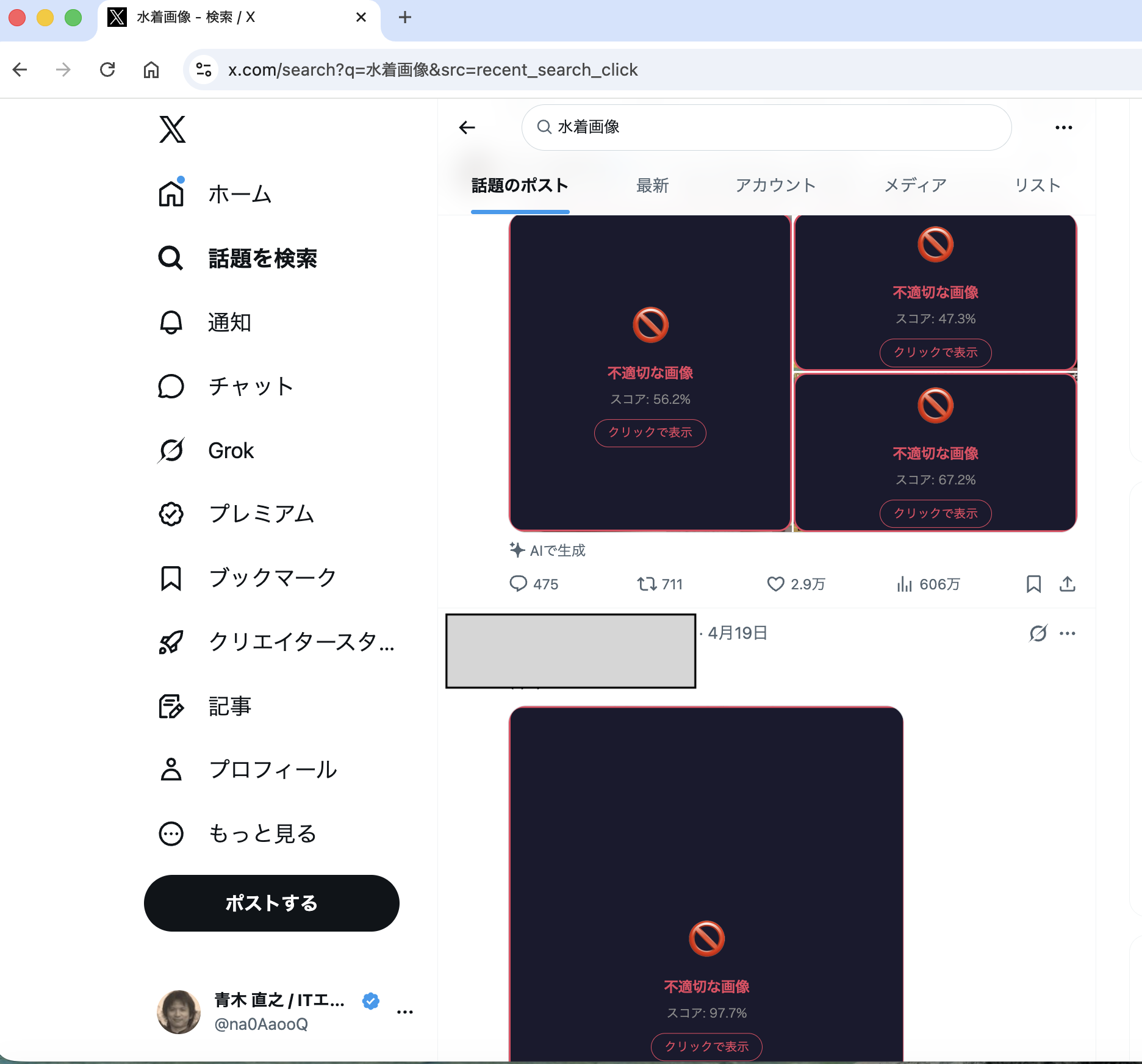This screenshot has height=1064, width=1142.
Task: Switch to the メディア tab
Action: pyautogui.click(x=916, y=185)
